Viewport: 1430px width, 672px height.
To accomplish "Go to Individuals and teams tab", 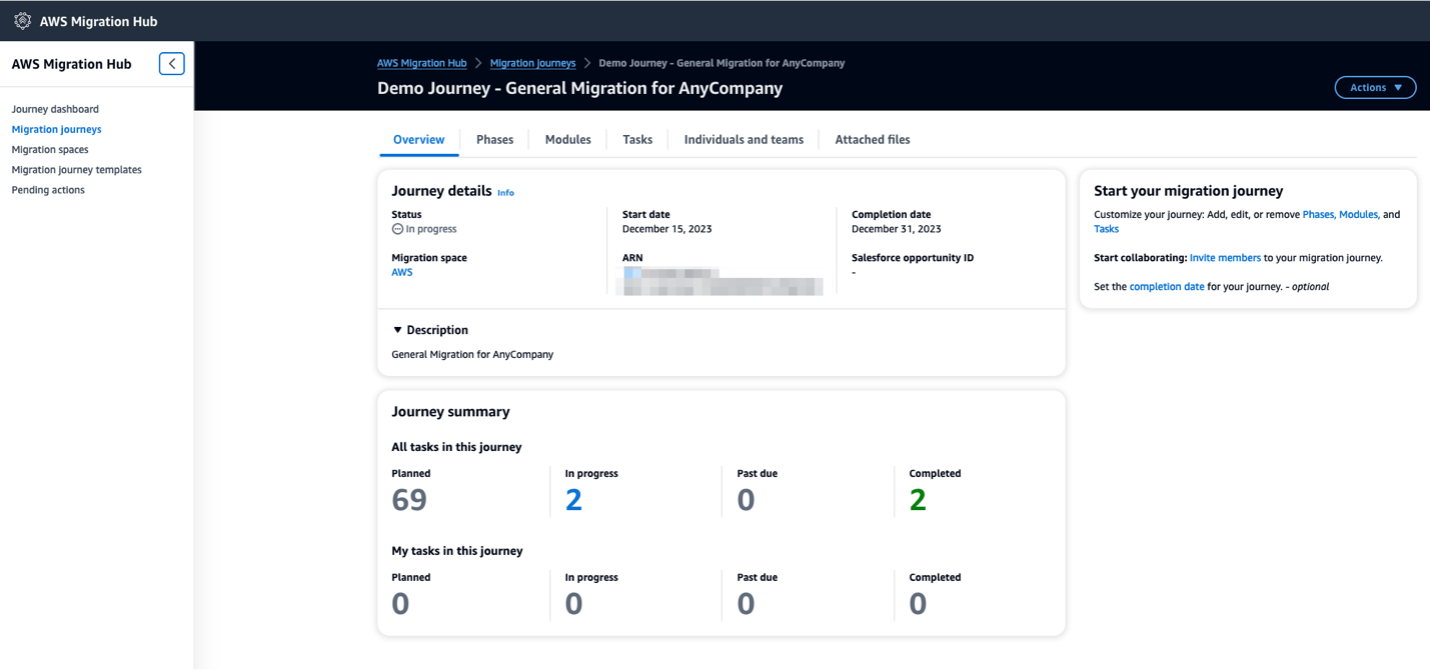I will pyautogui.click(x=743, y=140).
